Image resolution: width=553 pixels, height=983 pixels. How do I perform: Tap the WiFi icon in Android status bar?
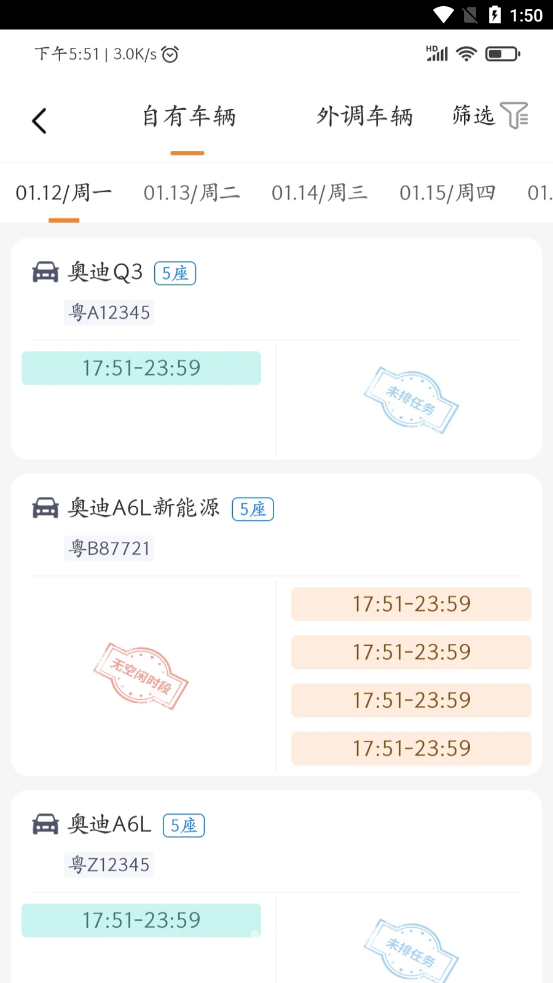click(443, 14)
